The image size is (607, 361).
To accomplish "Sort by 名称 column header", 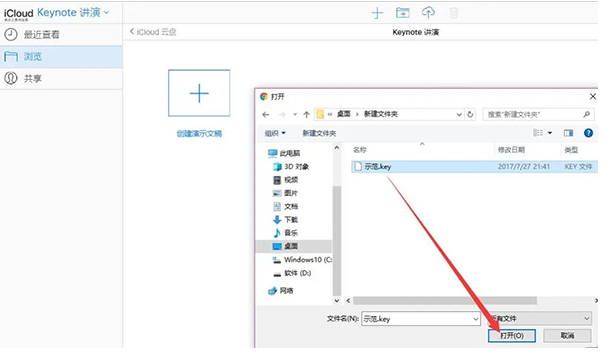I will click(x=360, y=150).
